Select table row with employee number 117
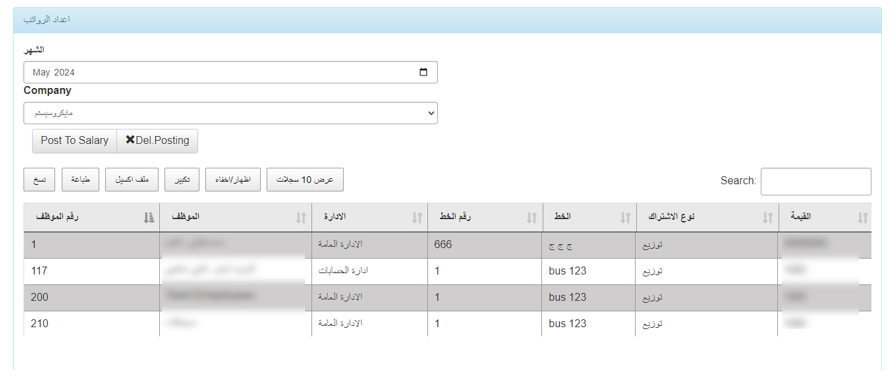Image resolution: width=892 pixels, height=385 pixels. (447, 271)
